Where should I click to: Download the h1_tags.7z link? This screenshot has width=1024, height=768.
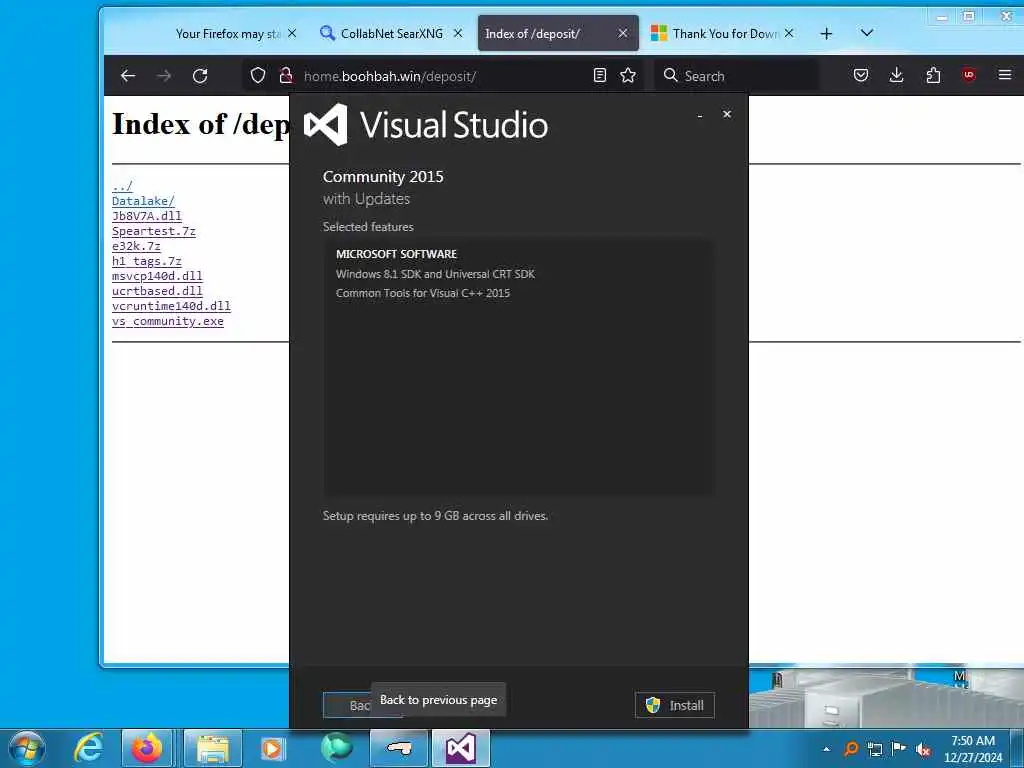[147, 261]
